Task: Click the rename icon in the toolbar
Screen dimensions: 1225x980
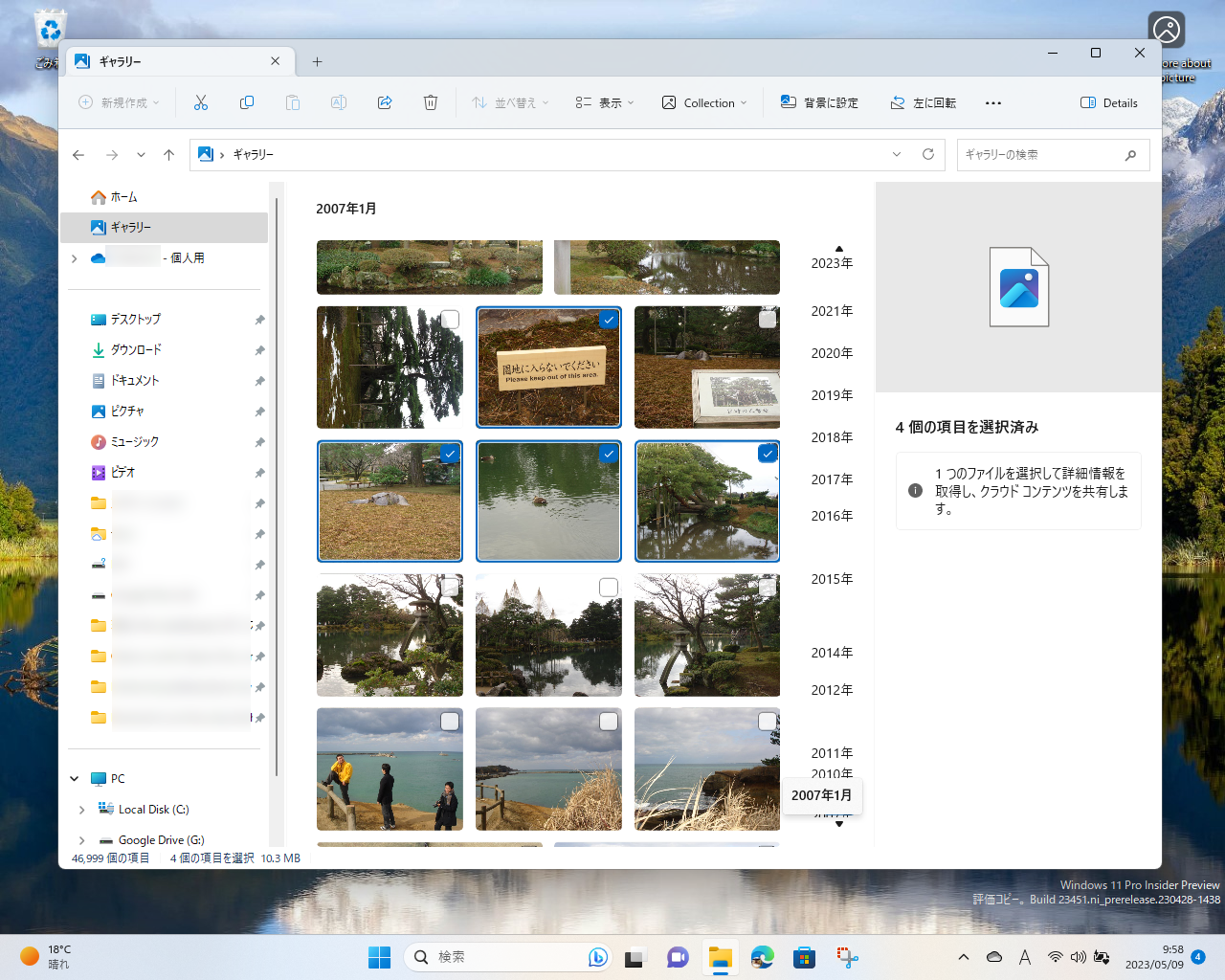Action: coord(339,102)
